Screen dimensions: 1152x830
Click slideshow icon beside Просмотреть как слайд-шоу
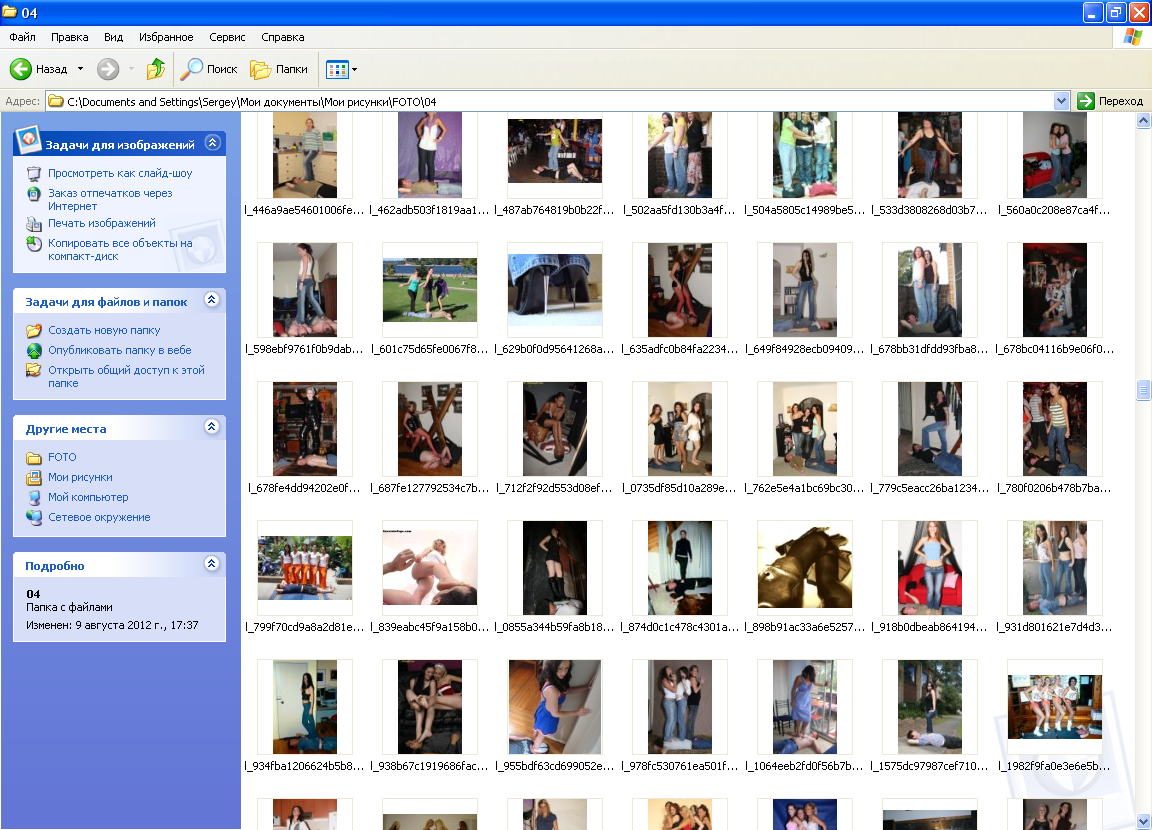[34, 174]
